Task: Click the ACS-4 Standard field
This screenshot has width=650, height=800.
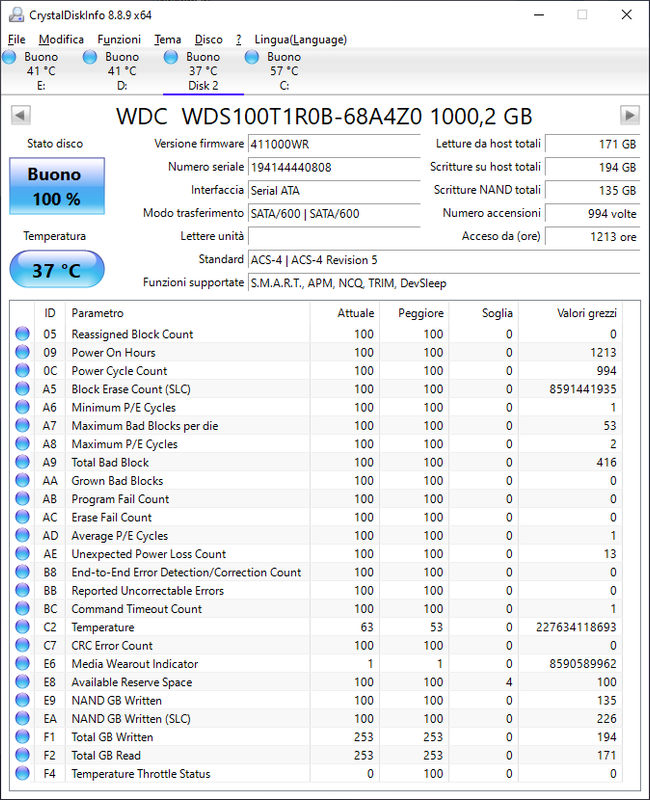Action: [x=444, y=260]
